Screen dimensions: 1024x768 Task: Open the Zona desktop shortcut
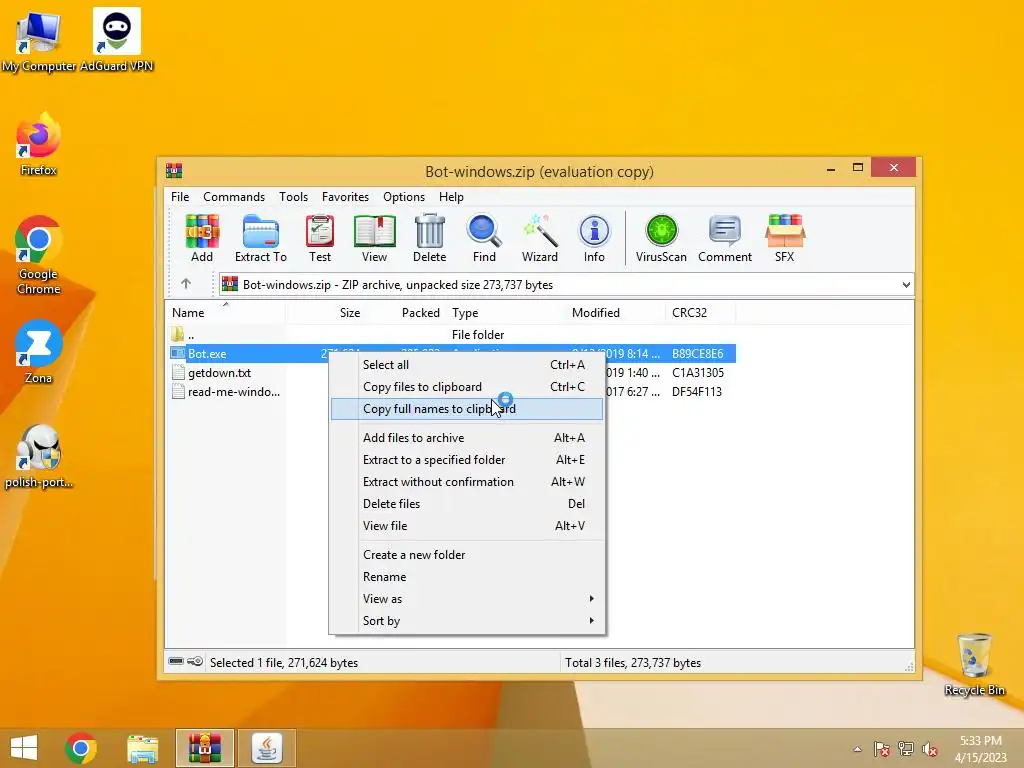point(39,353)
